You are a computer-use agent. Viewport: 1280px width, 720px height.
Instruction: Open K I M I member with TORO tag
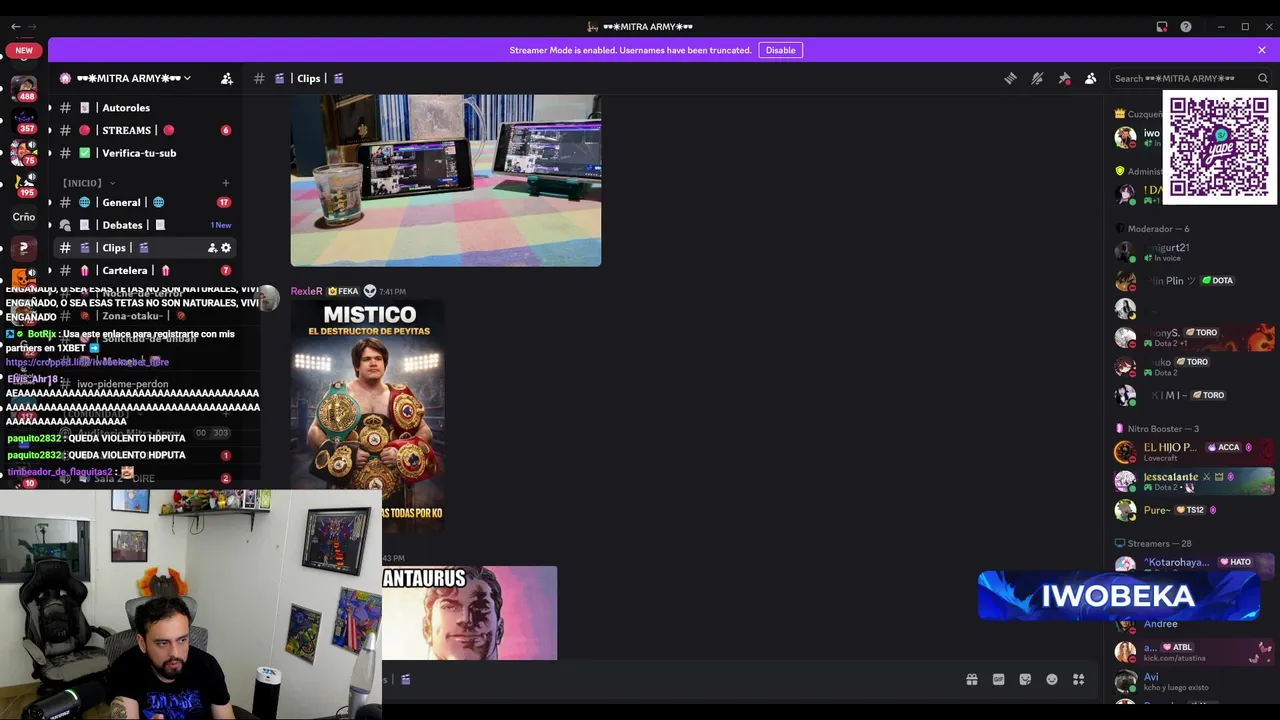pos(1194,395)
